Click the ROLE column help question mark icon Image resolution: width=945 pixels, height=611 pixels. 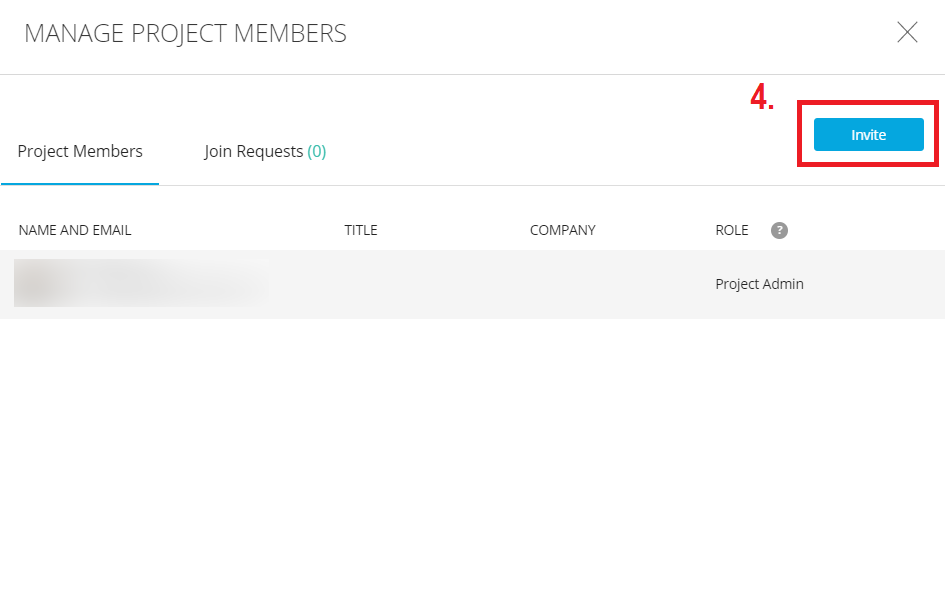(x=779, y=230)
